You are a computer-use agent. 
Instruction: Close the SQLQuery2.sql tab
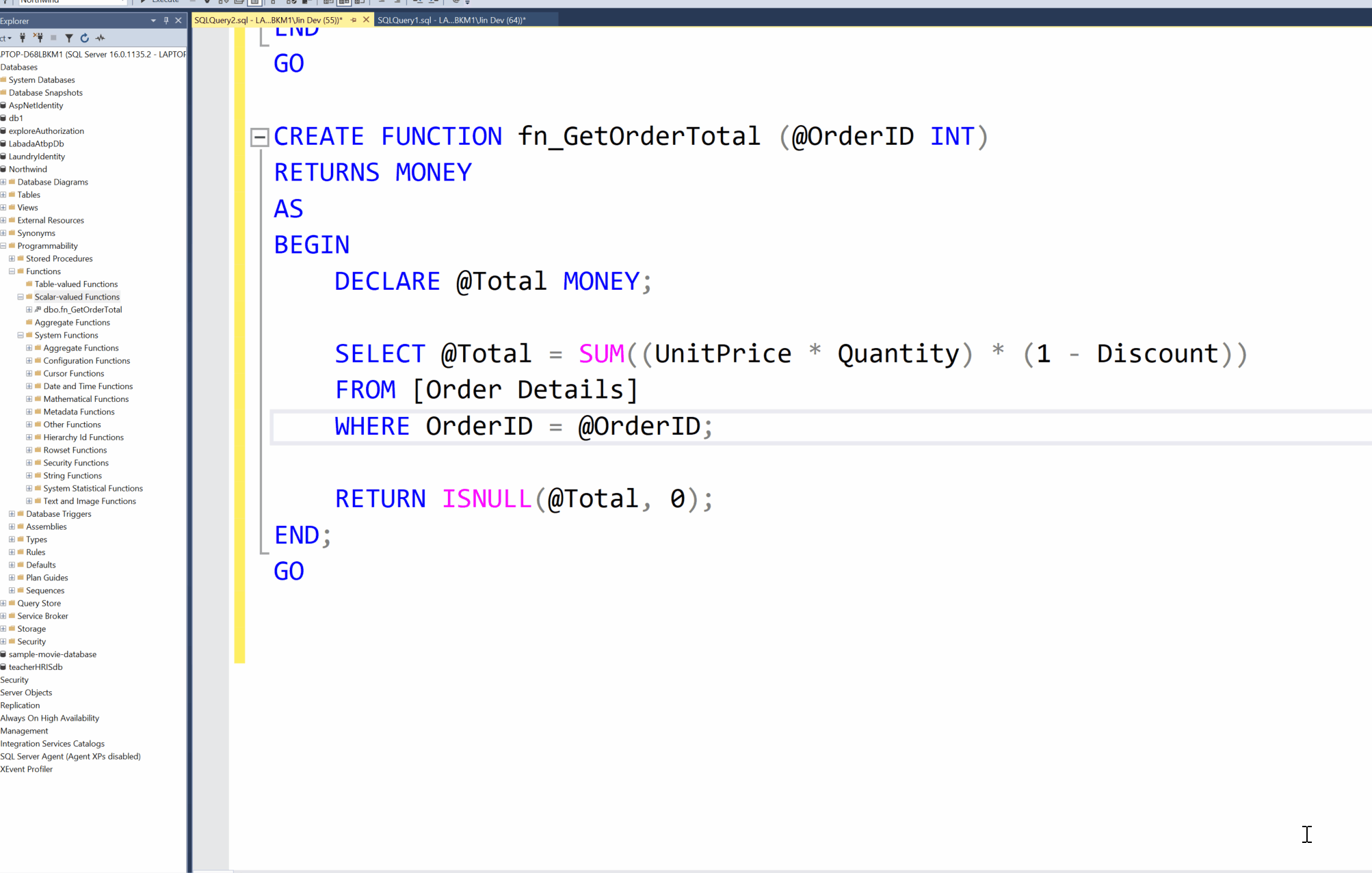[366, 20]
